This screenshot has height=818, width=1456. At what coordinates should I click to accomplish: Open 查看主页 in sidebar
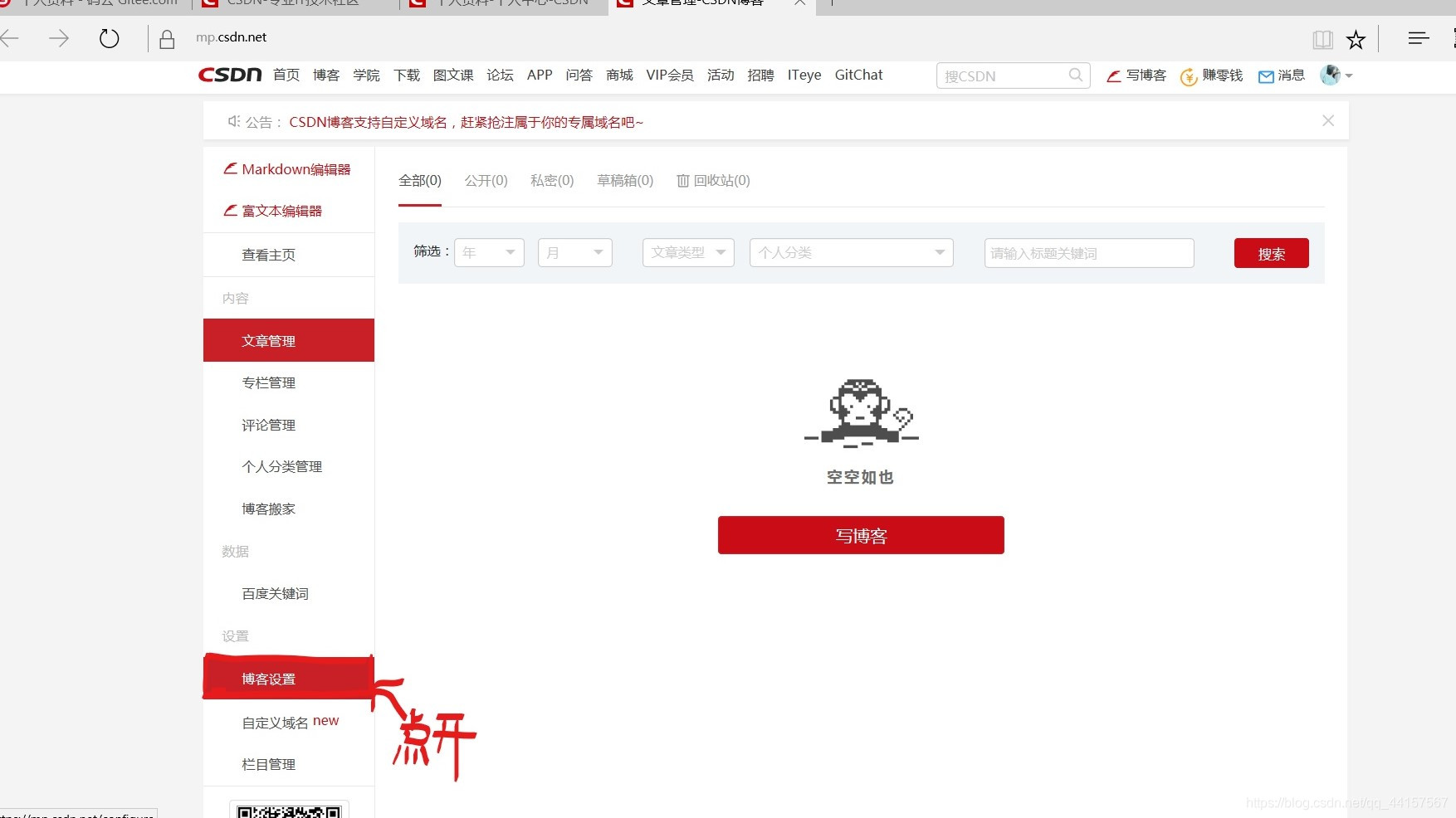click(268, 255)
